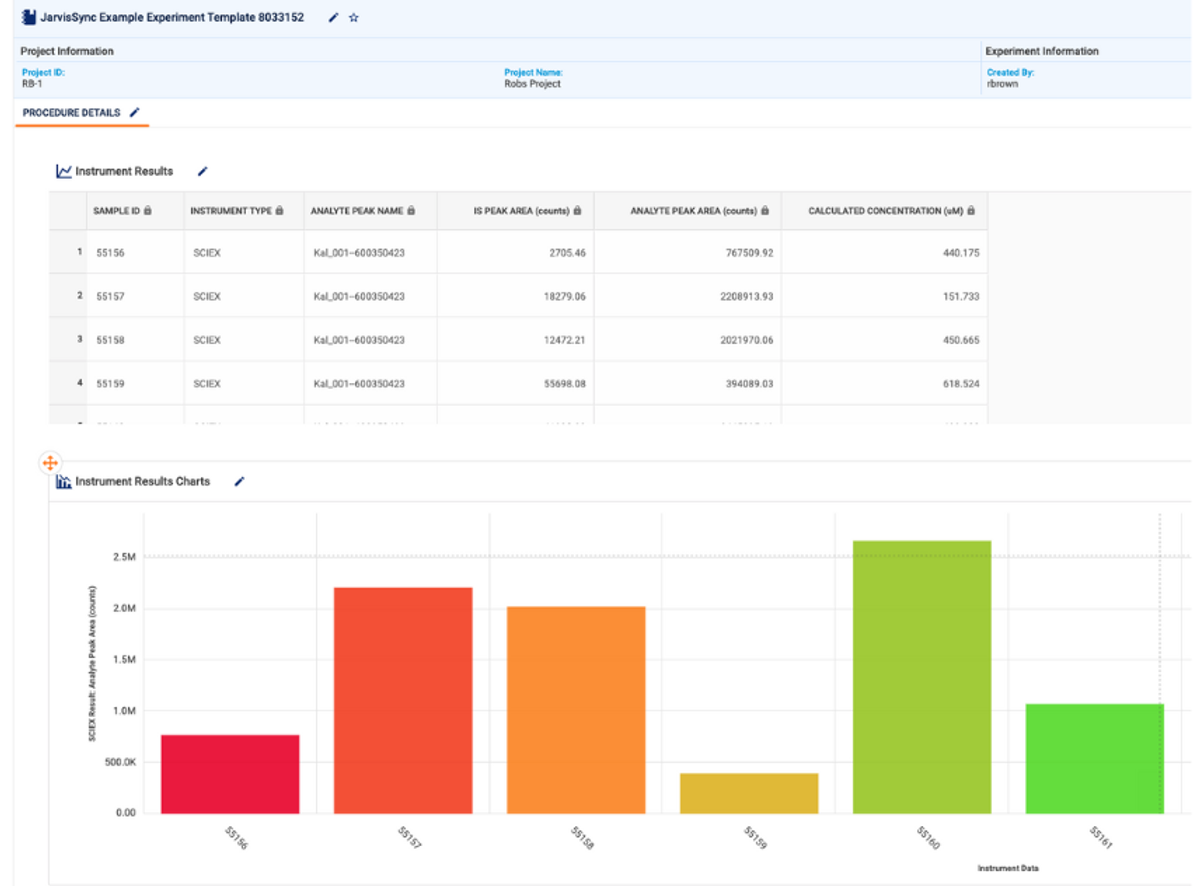Open the Procedure Details tab
The height and width of the screenshot is (886, 1200).
pyautogui.click(x=71, y=113)
